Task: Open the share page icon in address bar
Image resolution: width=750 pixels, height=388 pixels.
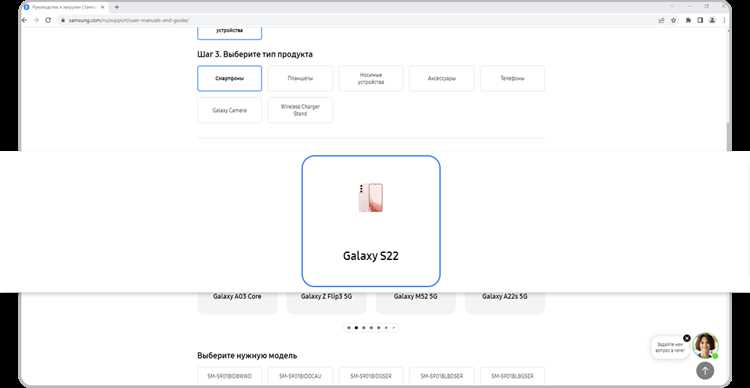Action: [x=662, y=20]
